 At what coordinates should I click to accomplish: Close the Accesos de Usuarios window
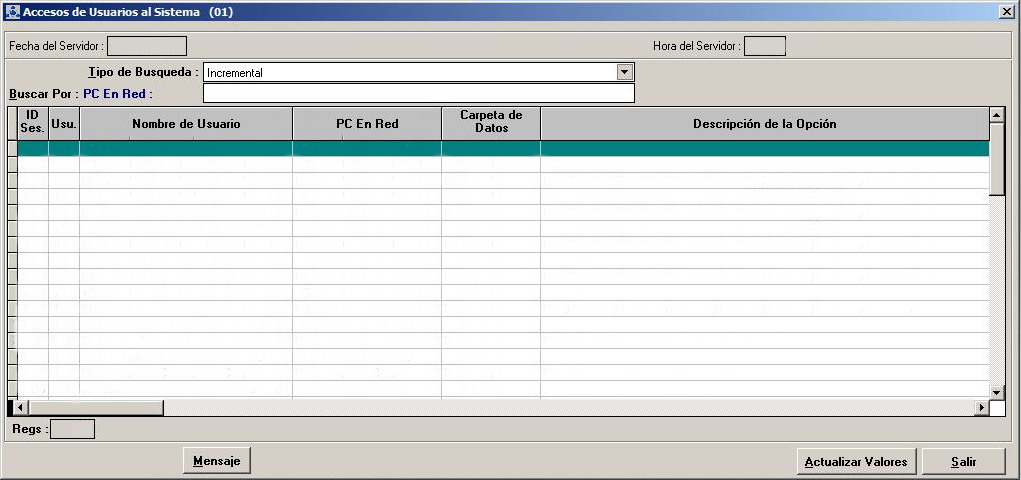1006,11
